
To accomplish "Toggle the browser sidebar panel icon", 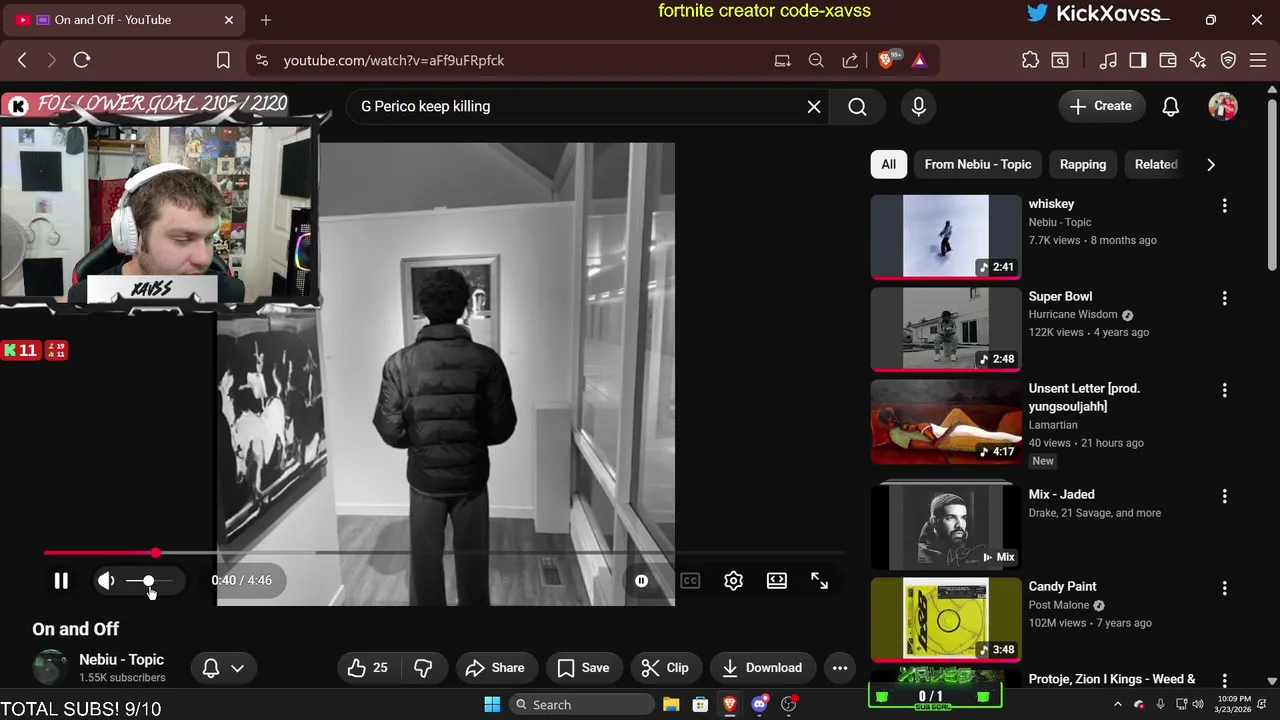I will 1138,60.
